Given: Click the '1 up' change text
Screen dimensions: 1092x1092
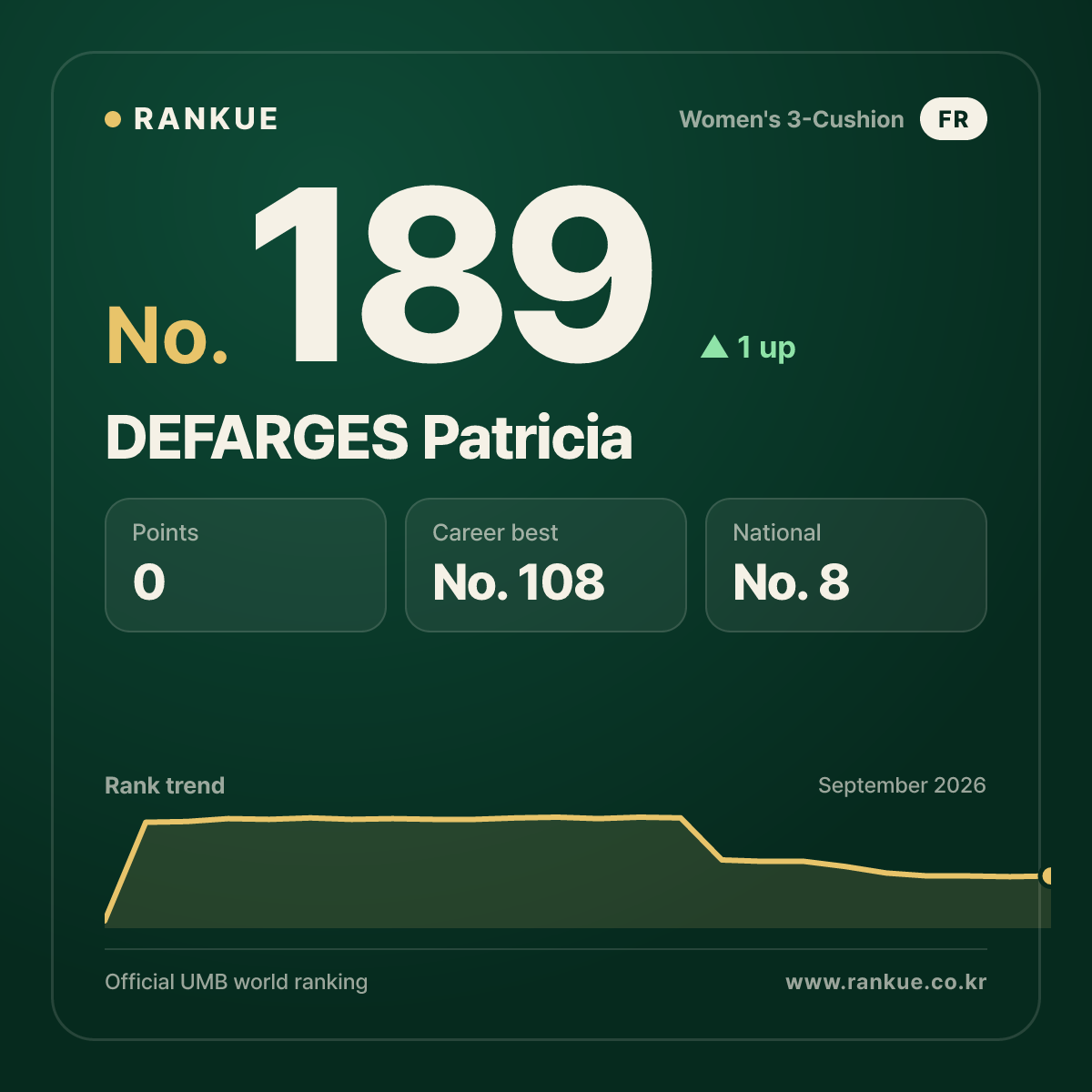Looking at the screenshot, I should (x=766, y=348).
